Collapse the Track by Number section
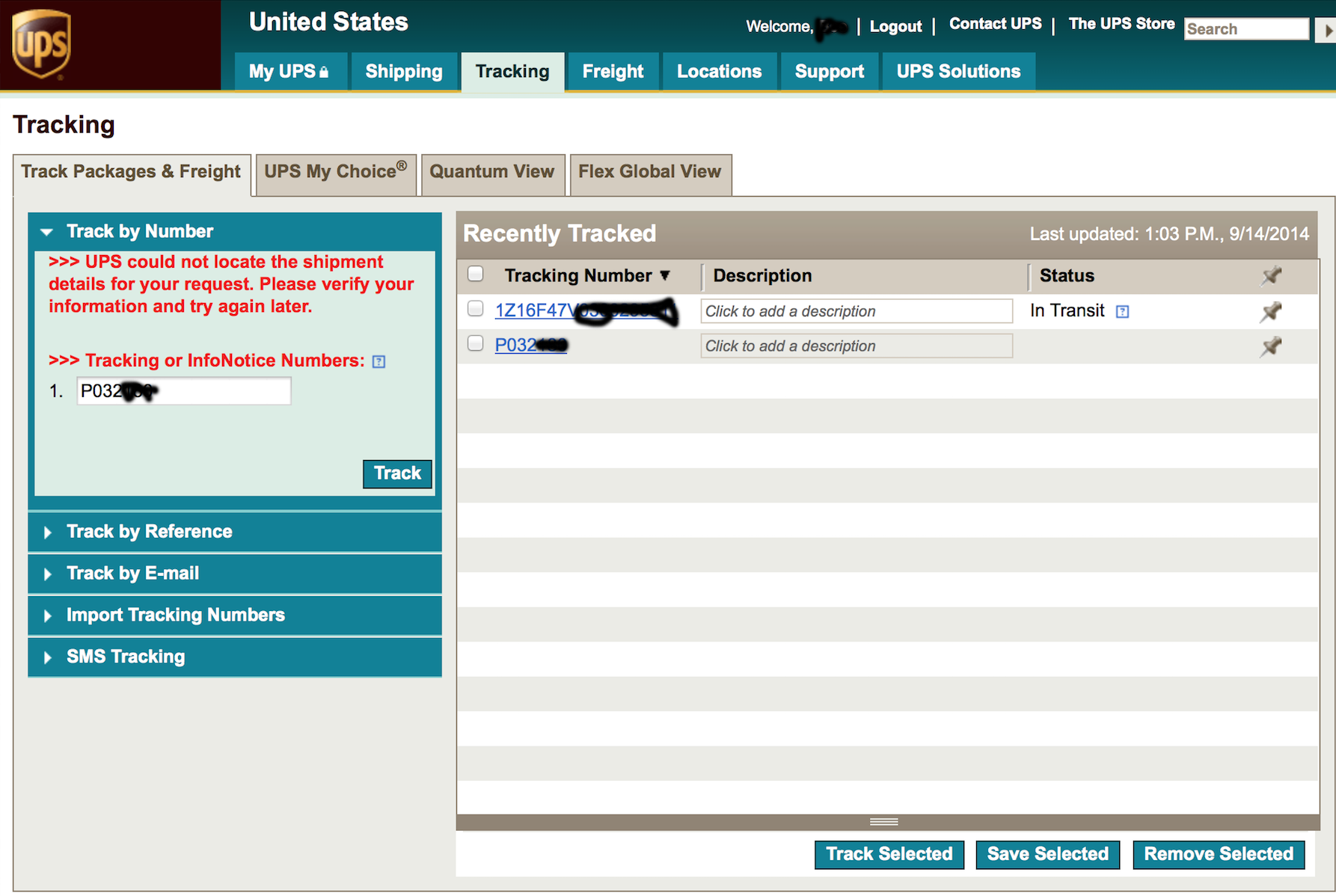The width and height of the screenshot is (1336, 896). pyautogui.click(x=234, y=231)
